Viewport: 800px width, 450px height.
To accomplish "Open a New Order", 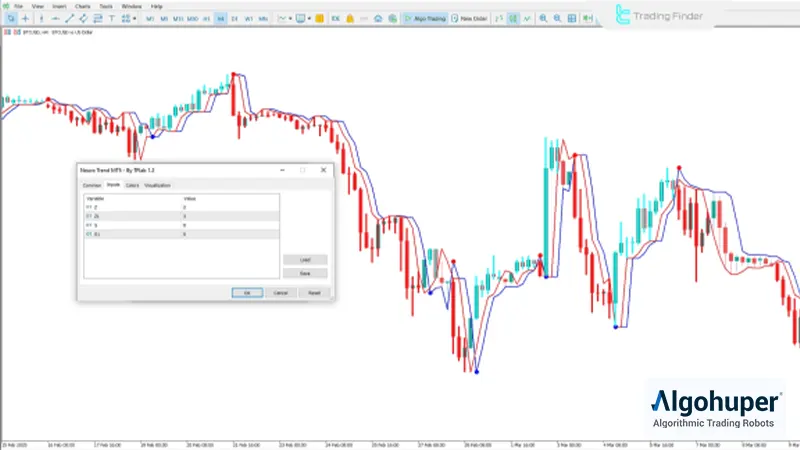I will click(x=469, y=19).
